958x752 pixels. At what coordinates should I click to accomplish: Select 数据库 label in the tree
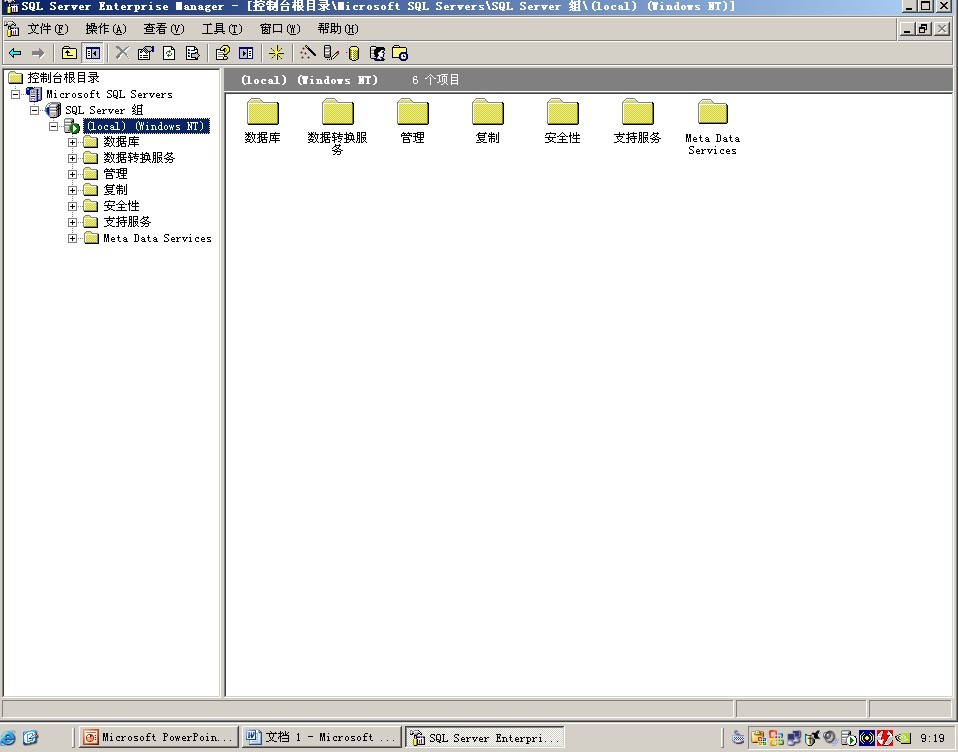[121, 142]
